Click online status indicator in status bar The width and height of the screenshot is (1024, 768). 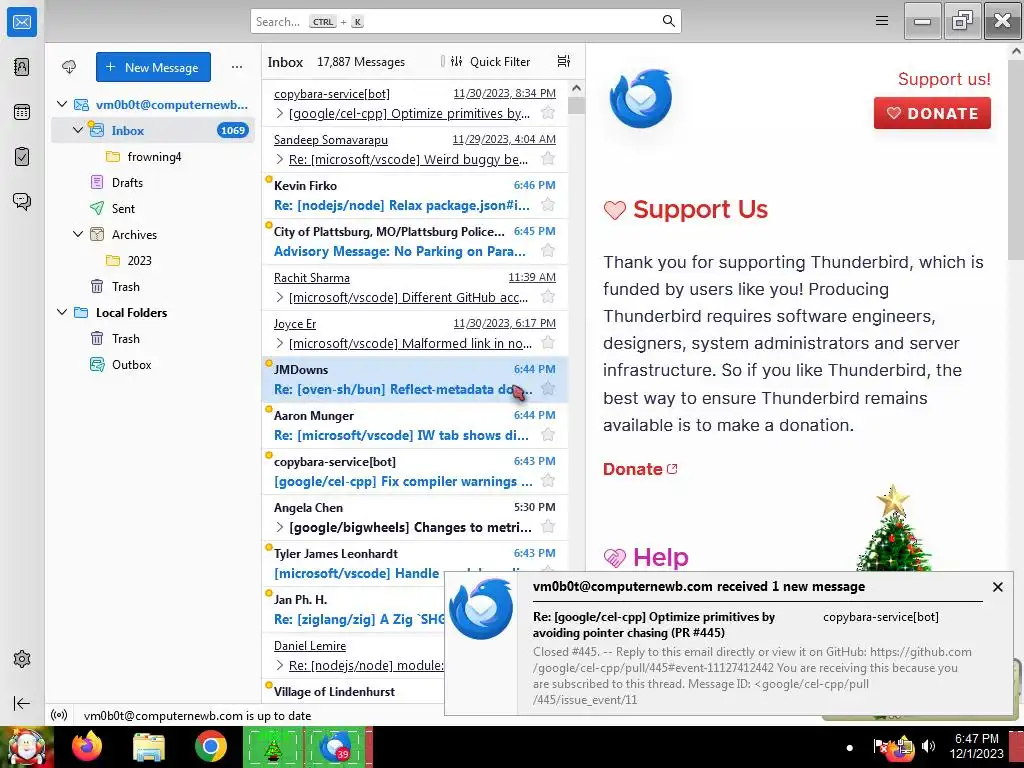click(x=59, y=715)
